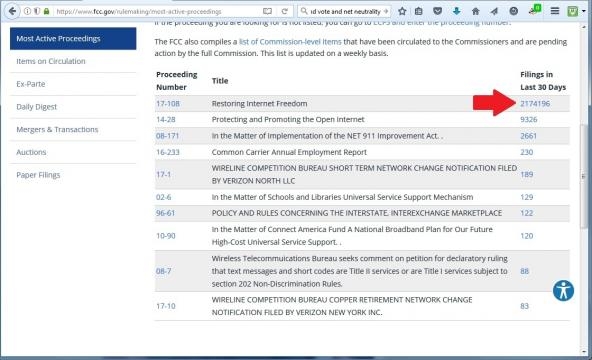Focus the browser search box
Screen dimensions: 592x360
344,11
